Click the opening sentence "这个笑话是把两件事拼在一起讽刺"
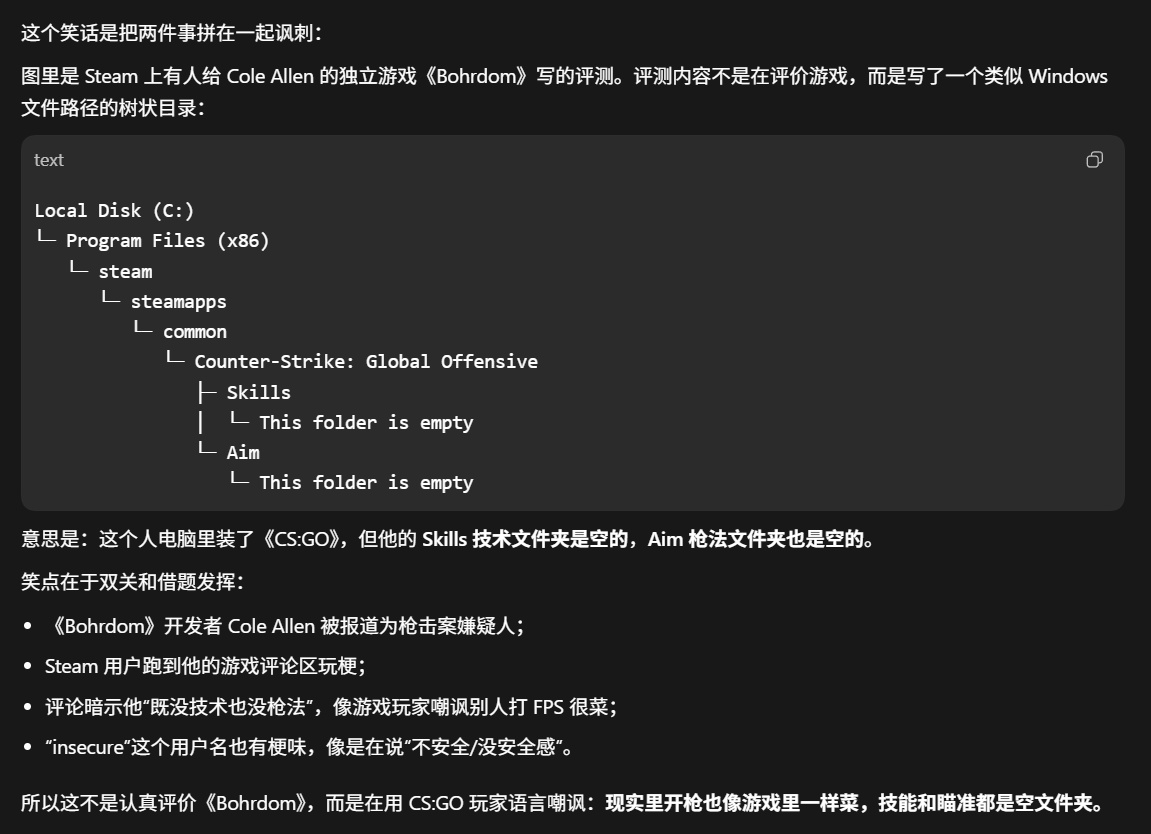The height and width of the screenshot is (834, 1151). tap(171, 33)
